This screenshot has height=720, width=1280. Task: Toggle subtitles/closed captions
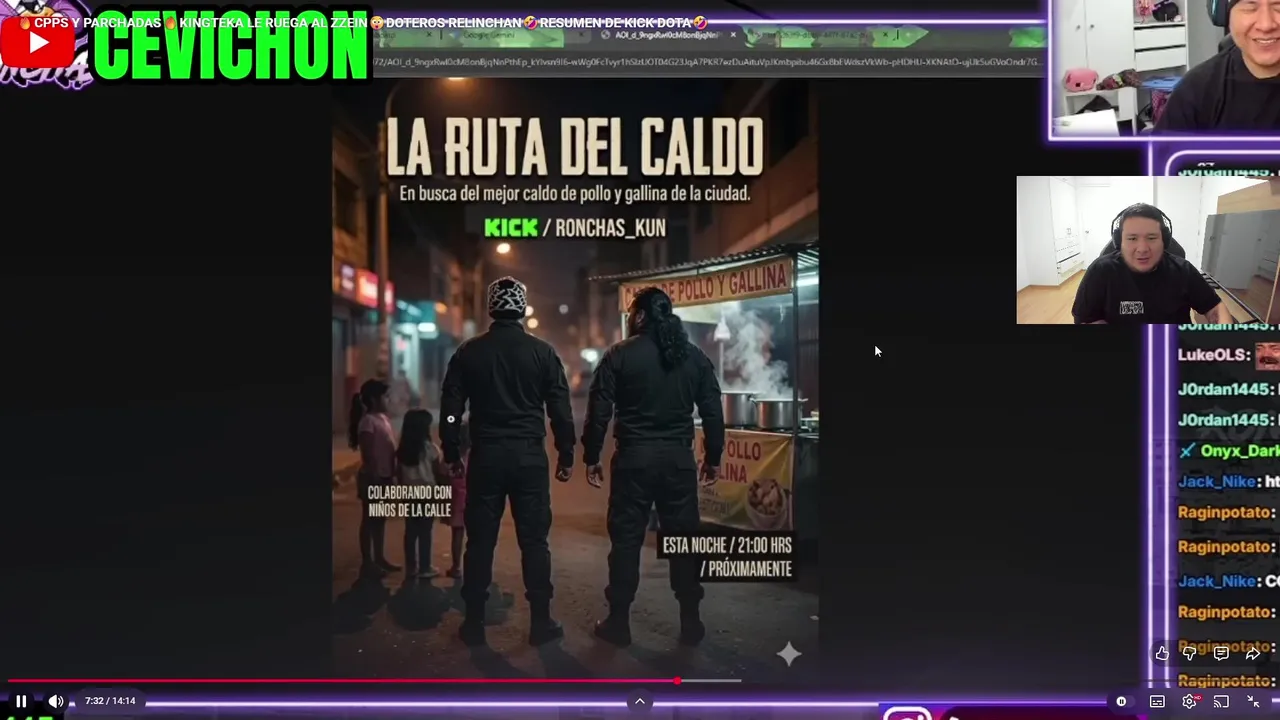click(x=1157, y=701)
